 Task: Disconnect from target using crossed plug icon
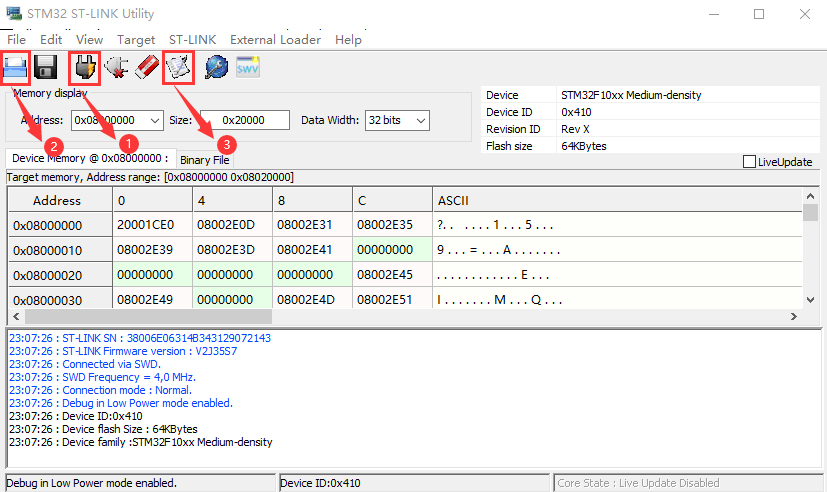coord(115,68)
